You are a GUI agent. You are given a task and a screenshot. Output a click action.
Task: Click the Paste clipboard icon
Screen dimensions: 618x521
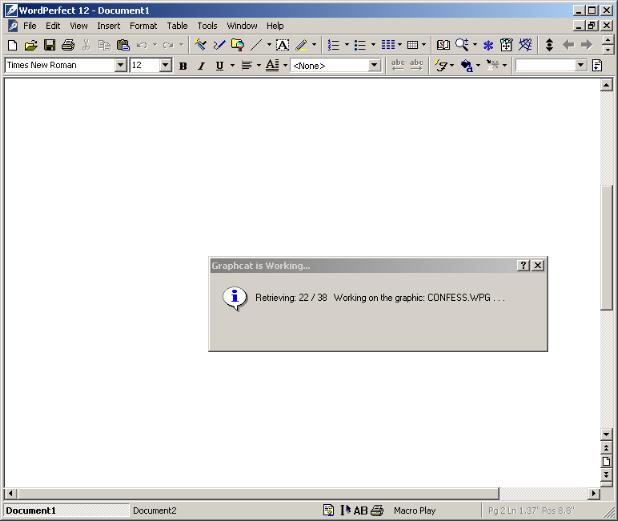123,45
